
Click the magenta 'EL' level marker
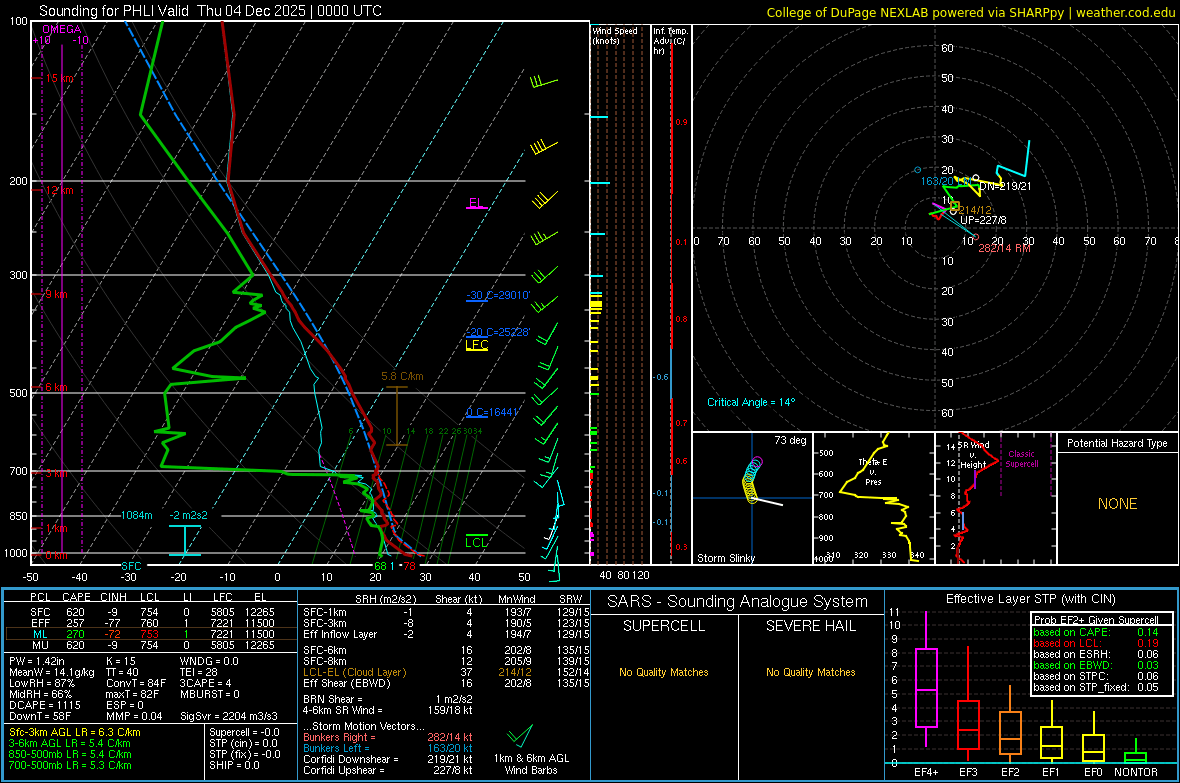(x=476, y=203)
